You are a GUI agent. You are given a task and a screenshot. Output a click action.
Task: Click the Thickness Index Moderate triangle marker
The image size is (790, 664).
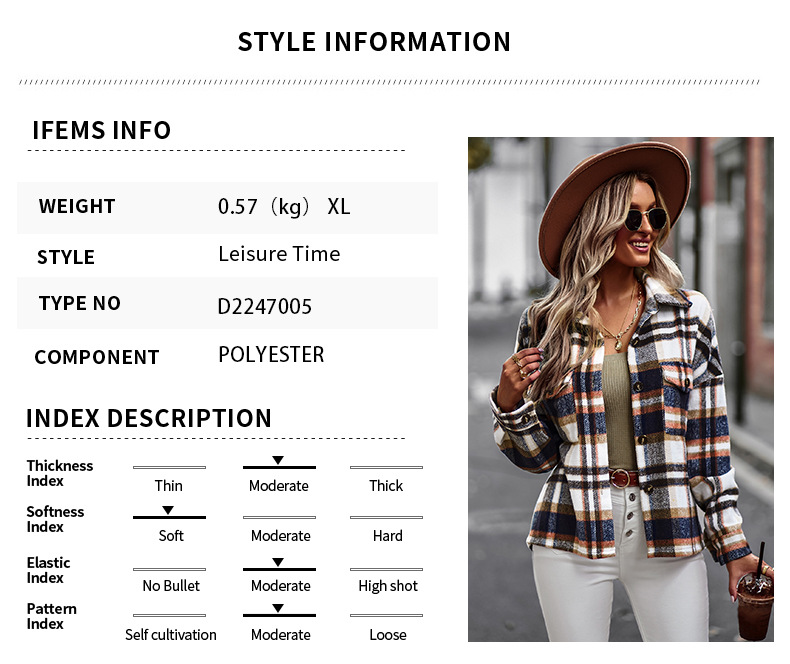(x=278, y=460)
